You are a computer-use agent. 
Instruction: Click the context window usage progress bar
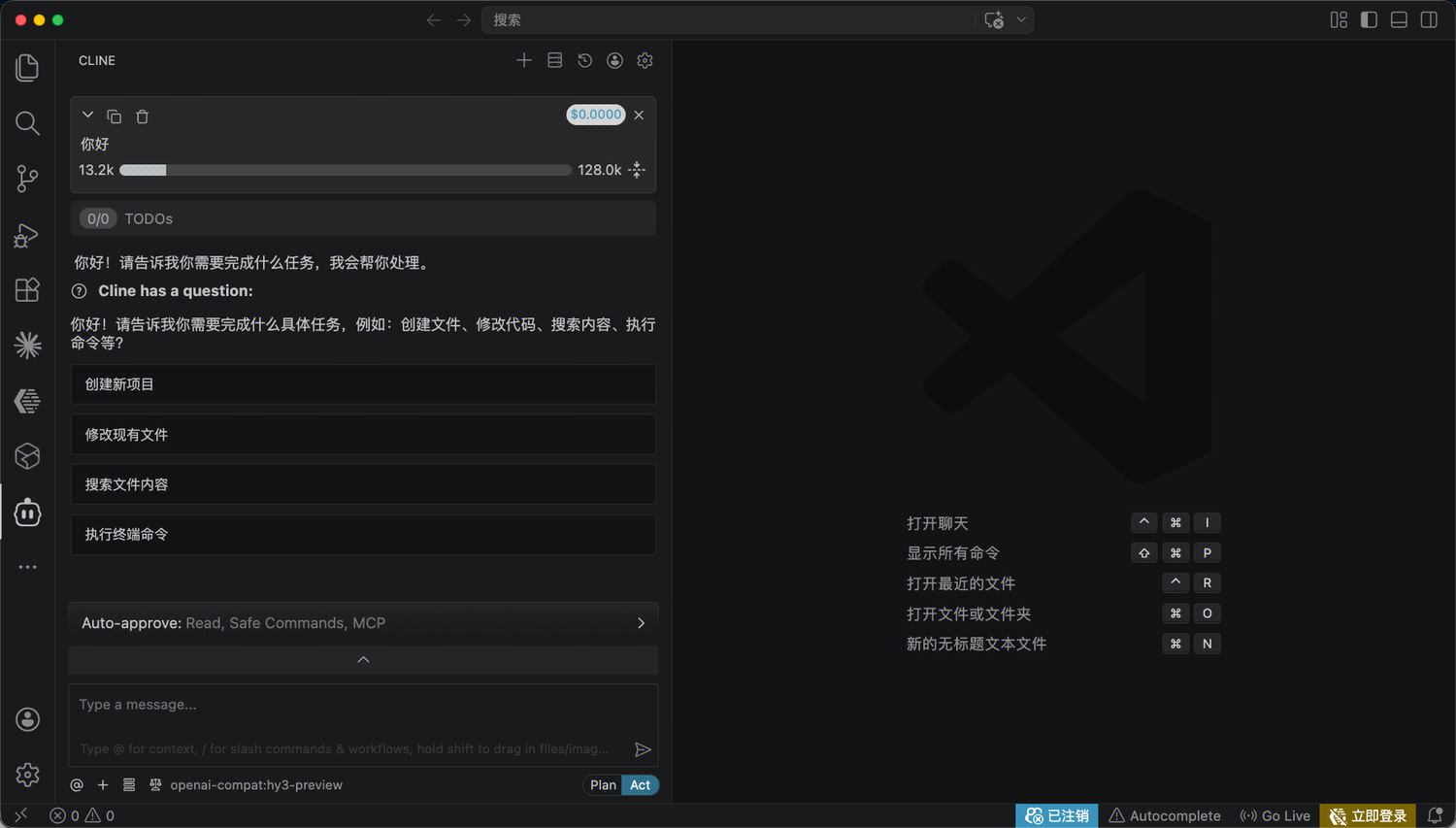pyautogui.click(x=346, y=170)
